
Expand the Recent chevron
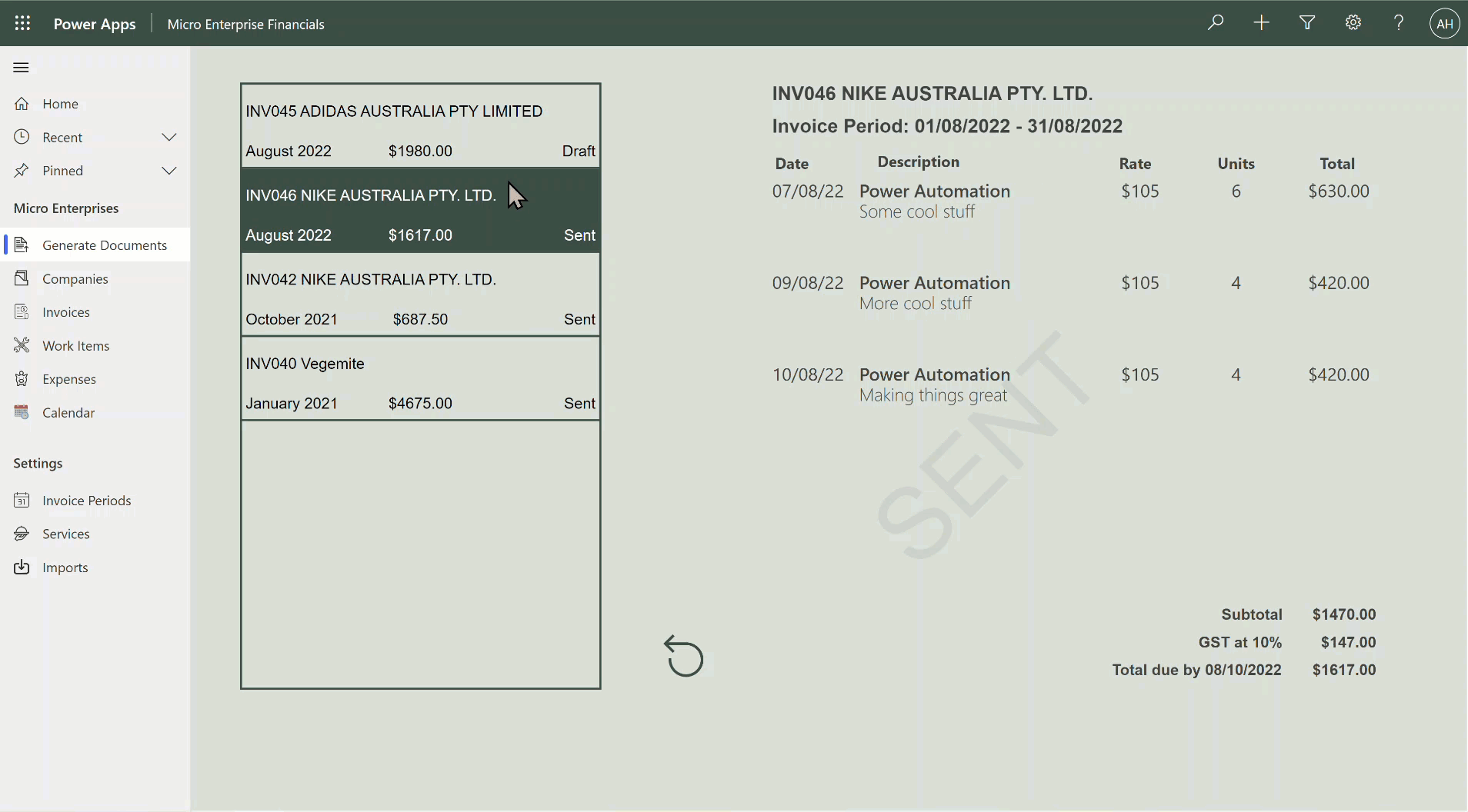[x=169, y=137]
